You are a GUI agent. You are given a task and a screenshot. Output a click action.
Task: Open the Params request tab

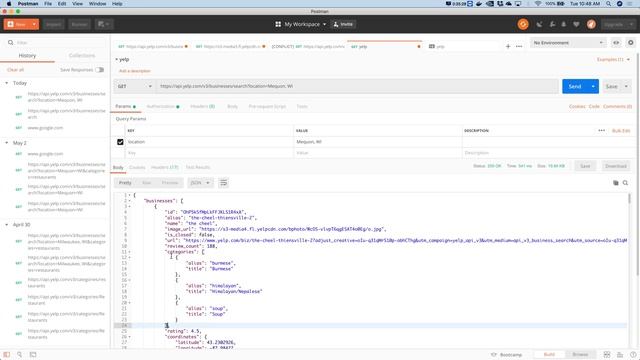125,107
